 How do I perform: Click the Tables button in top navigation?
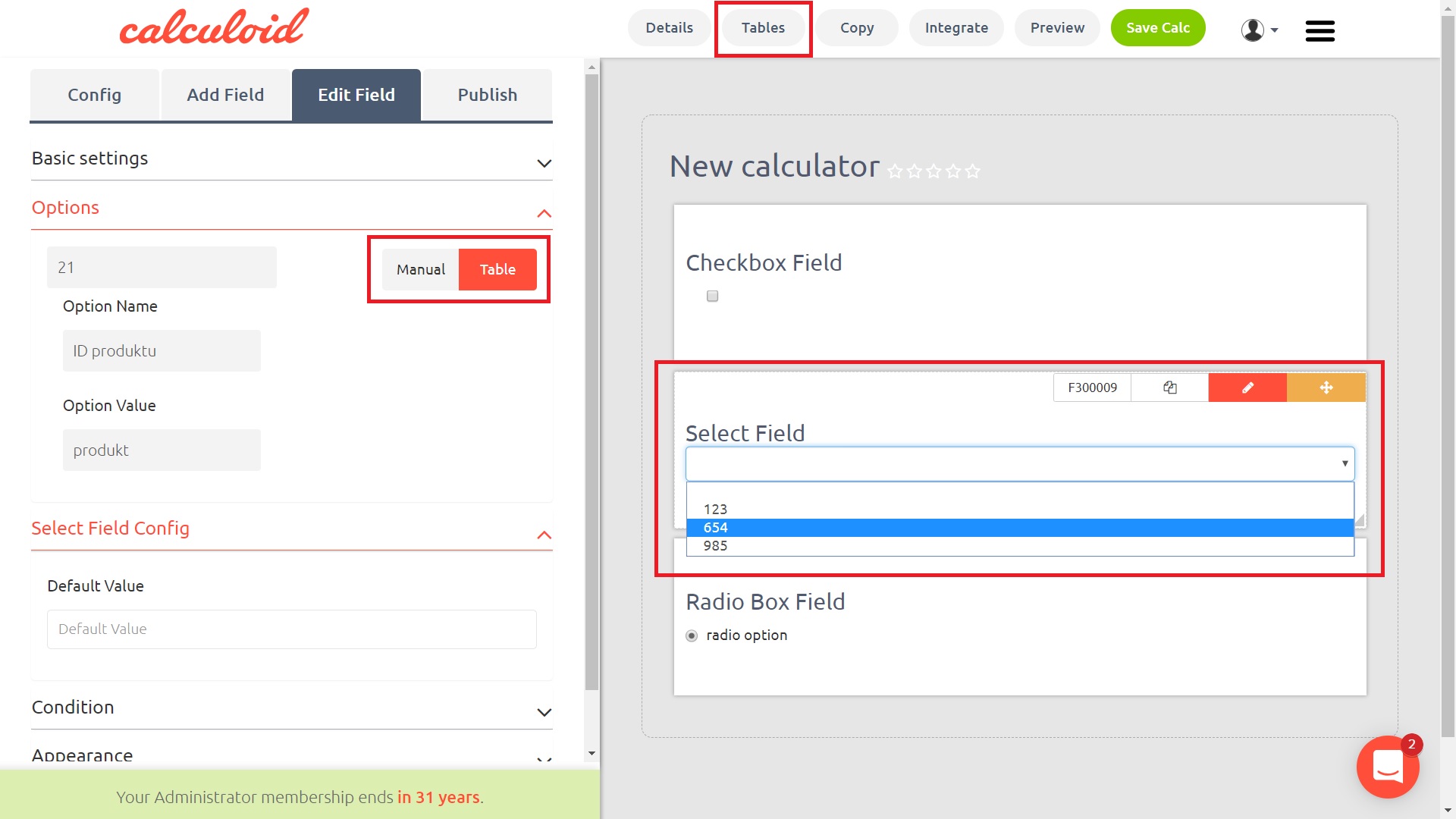(x=762, y=28)
